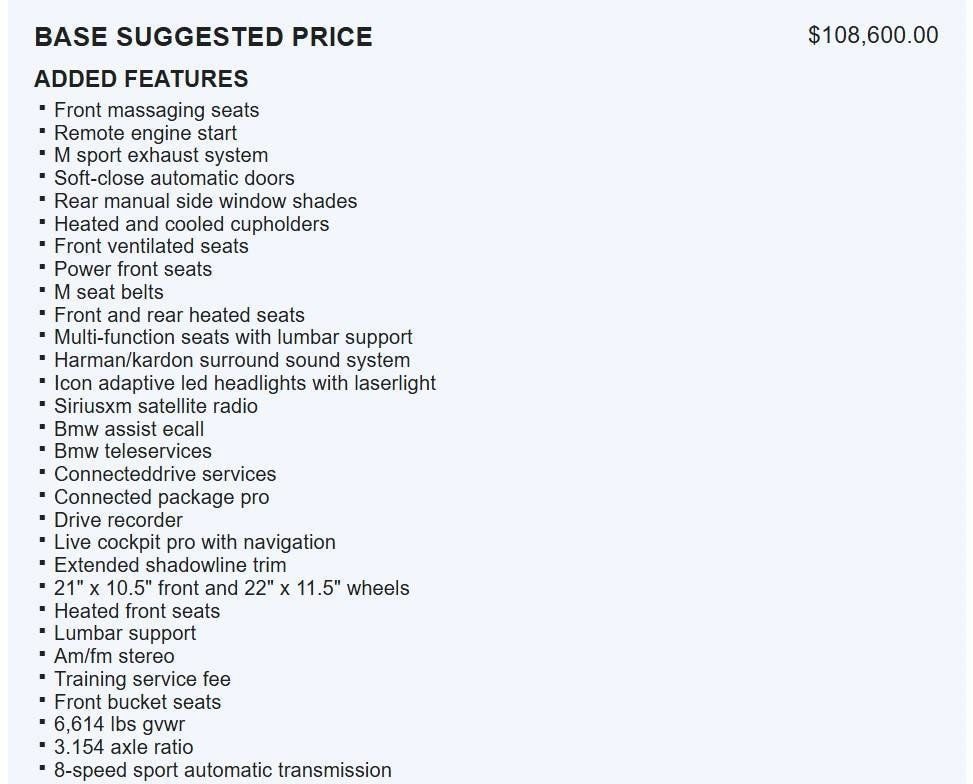The width and height of the screenshot is (973, 784).
Task: Click the Drive recorder feature
Action: pos(118,520)
